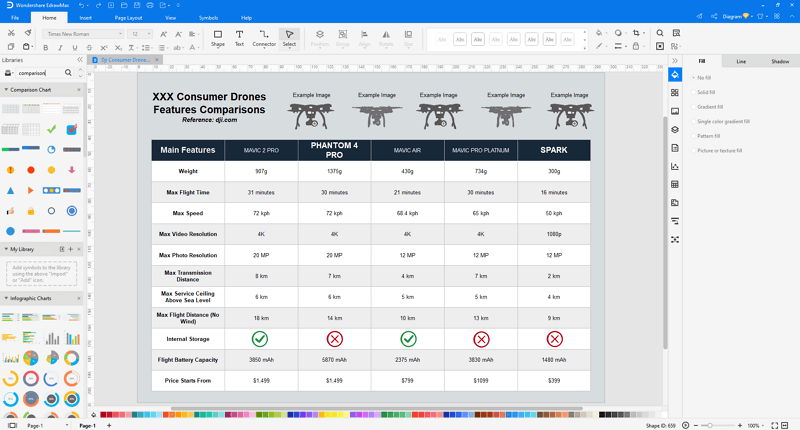Click the Print icon in title bar
Screen dimensions: 800x430
[x=149, y=5]
